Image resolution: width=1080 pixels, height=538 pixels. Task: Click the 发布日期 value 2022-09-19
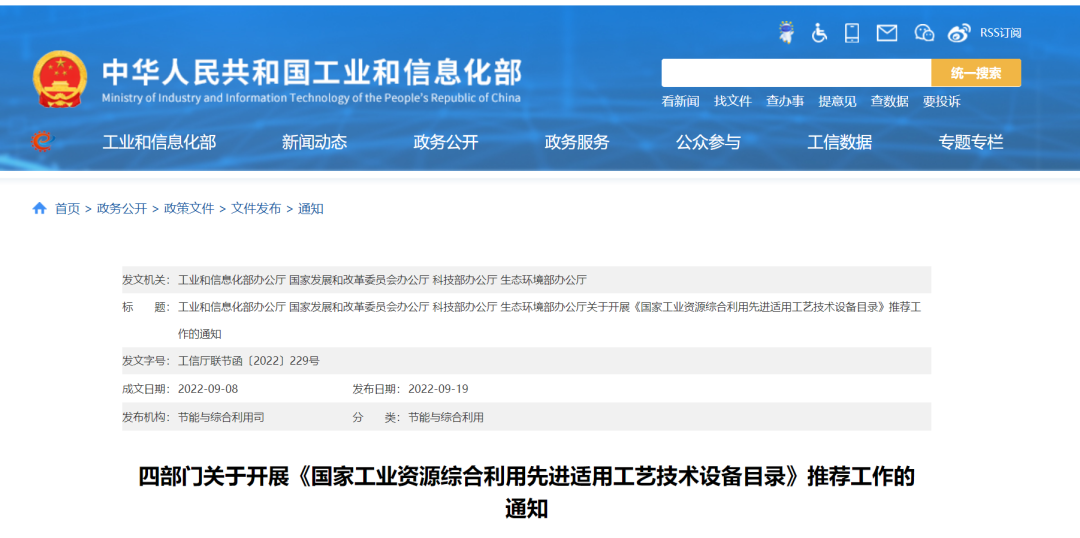(438, 389)
